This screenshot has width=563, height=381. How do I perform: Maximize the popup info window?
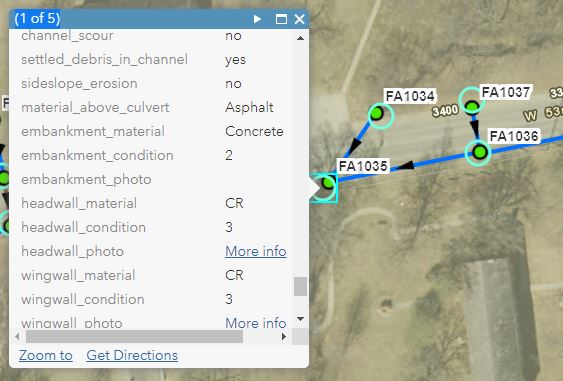[x=281, y=19]
